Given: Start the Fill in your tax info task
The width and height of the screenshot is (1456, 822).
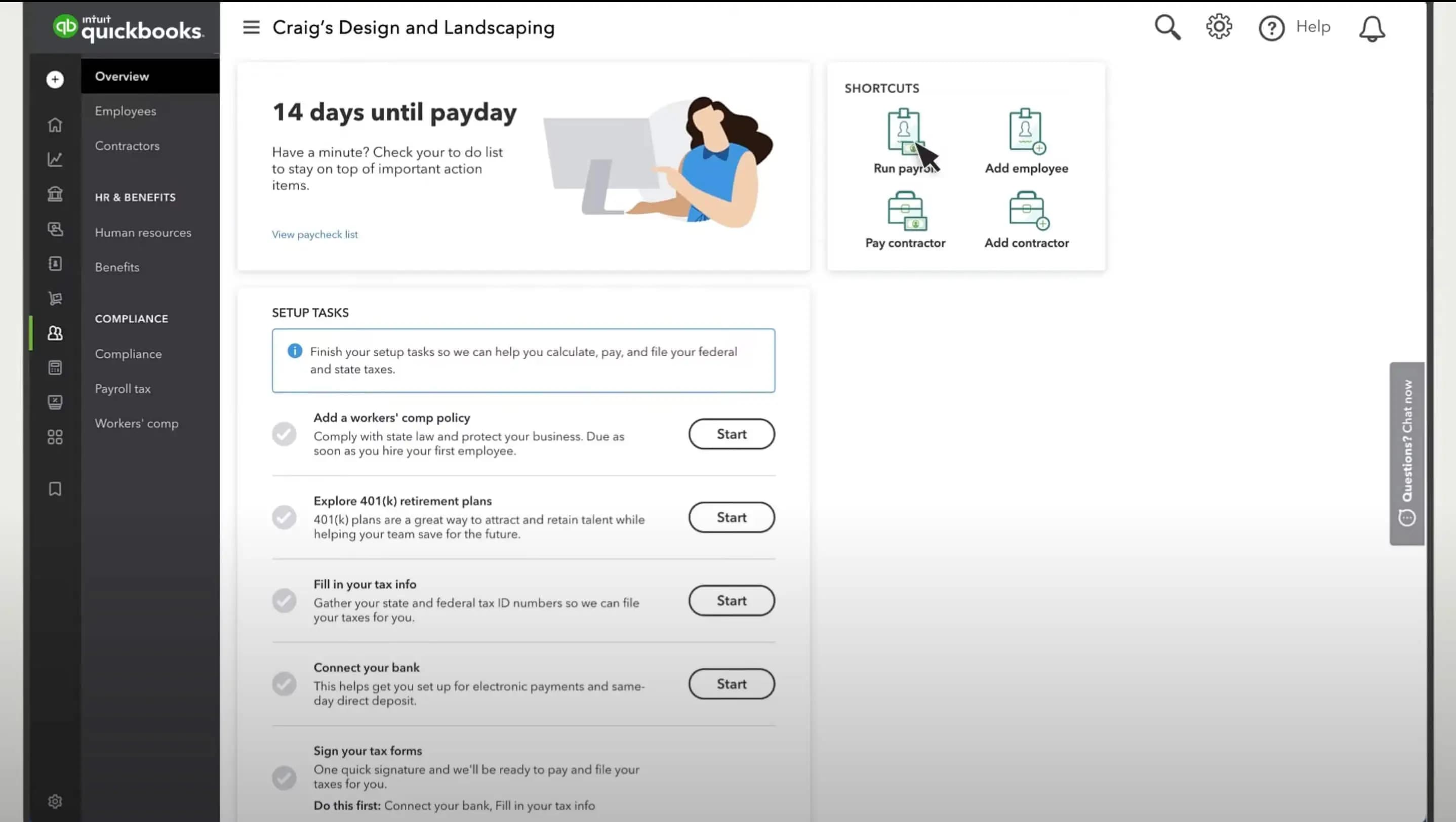Looking at the screenshot, I should 732,600.
